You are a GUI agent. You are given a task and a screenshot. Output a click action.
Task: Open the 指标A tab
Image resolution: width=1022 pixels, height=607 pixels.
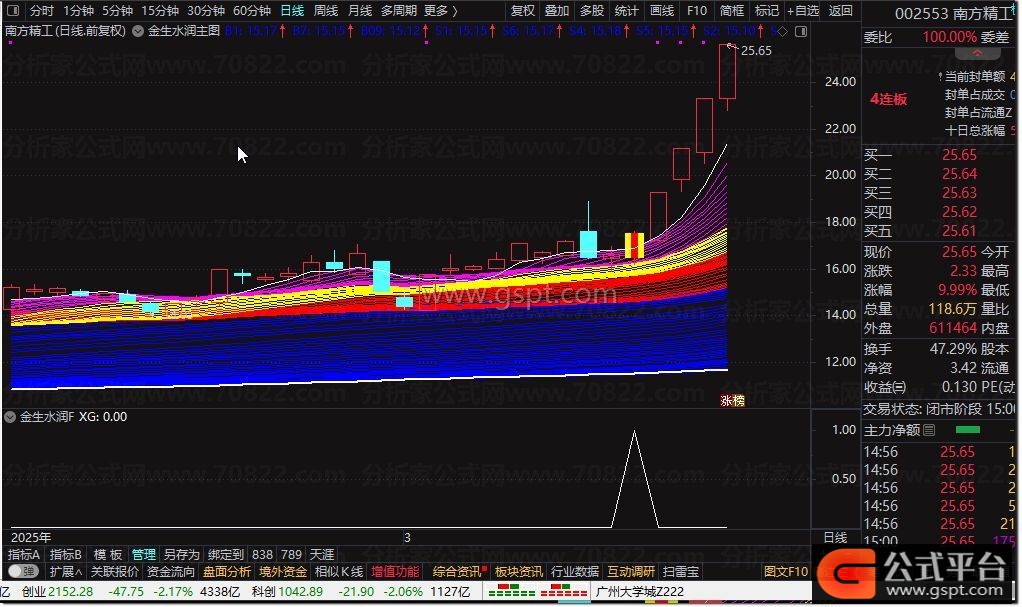point(23,554)
